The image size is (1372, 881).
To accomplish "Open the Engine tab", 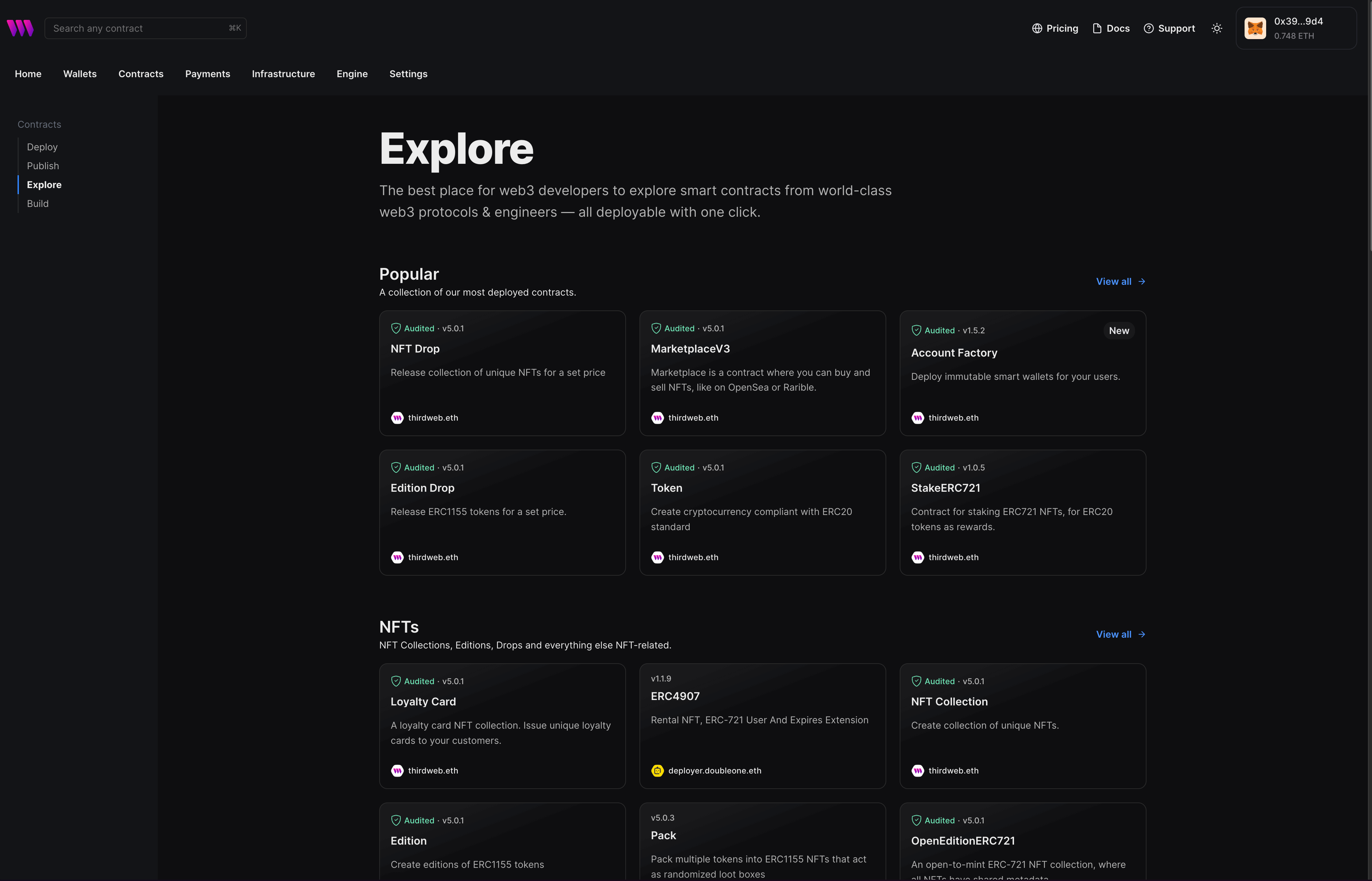I will 352,74.
